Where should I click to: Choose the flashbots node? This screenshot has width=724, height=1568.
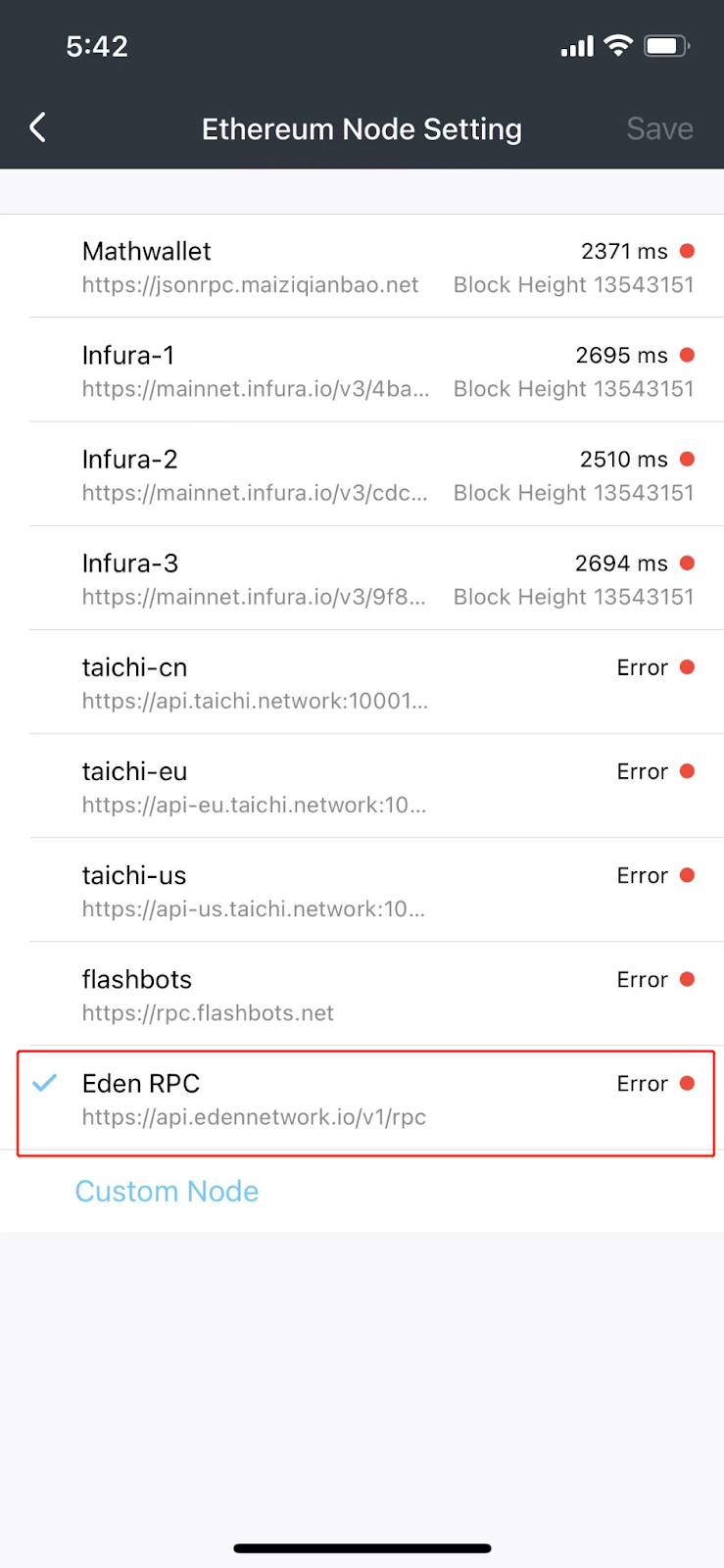pos(137,979)
